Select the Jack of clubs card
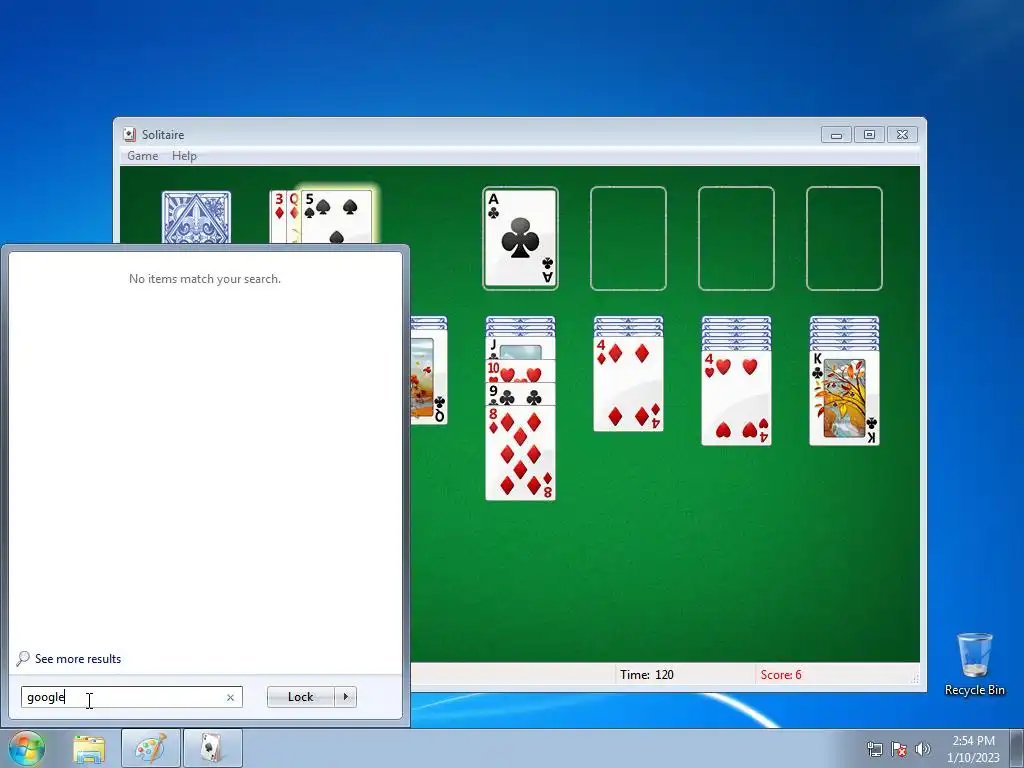Viewport: 1024px width, 768px height. click(x=520, y=349)
